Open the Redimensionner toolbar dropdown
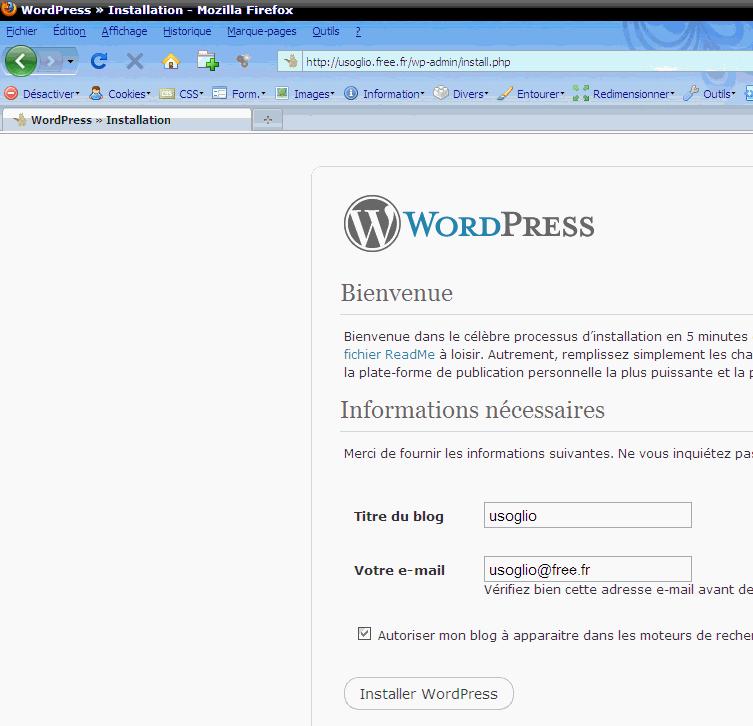This screenshot has height=726, width=753. 633,94
